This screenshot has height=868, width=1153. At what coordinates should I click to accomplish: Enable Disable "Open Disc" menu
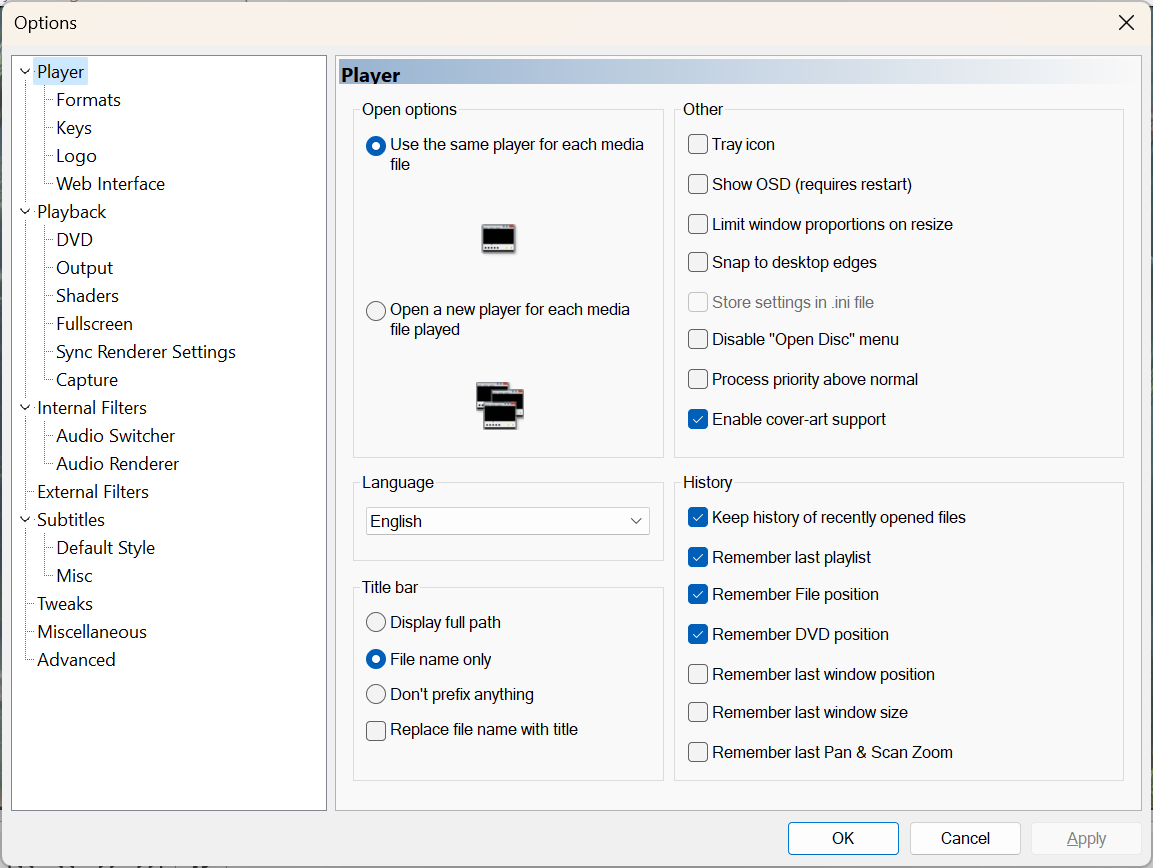click(x=697, y=339)
